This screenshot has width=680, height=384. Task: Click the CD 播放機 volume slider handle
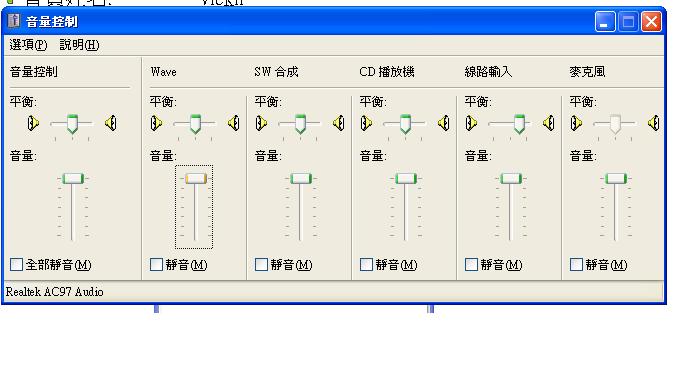[x=406, y=178]
